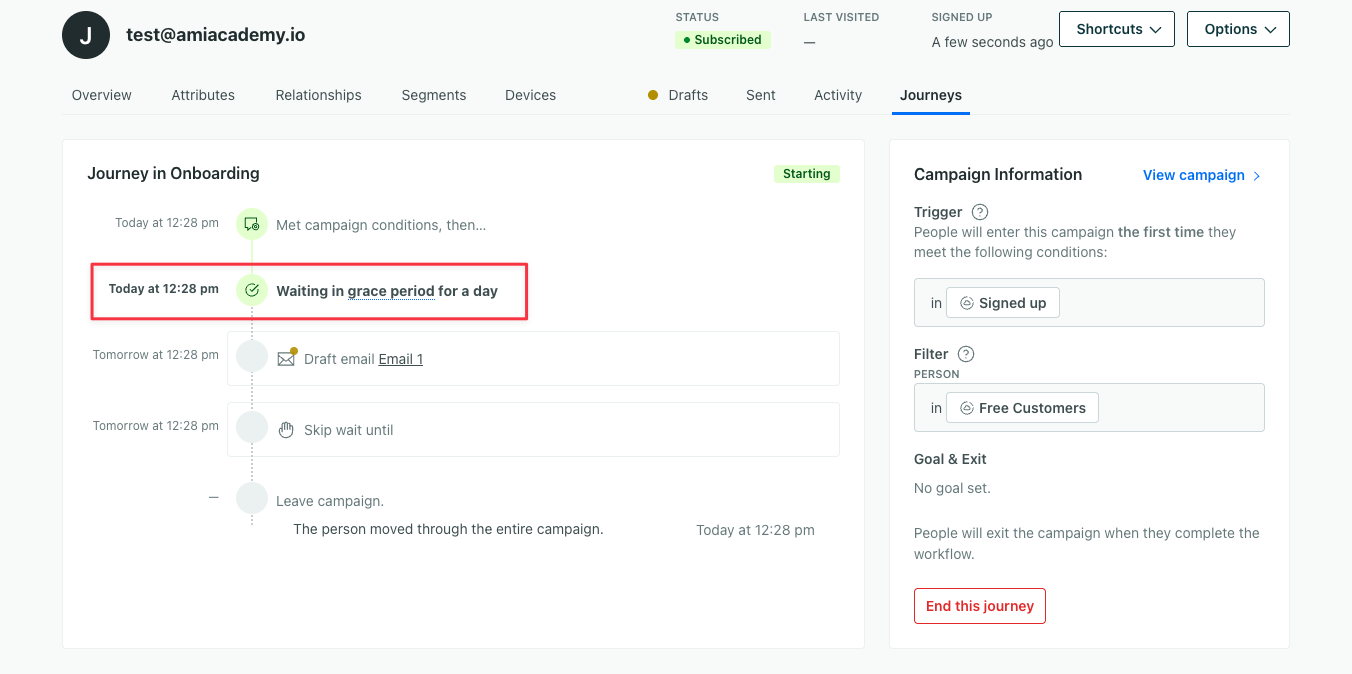
Task: Click the green grace period checkmark icon
Action: [251, 290]
